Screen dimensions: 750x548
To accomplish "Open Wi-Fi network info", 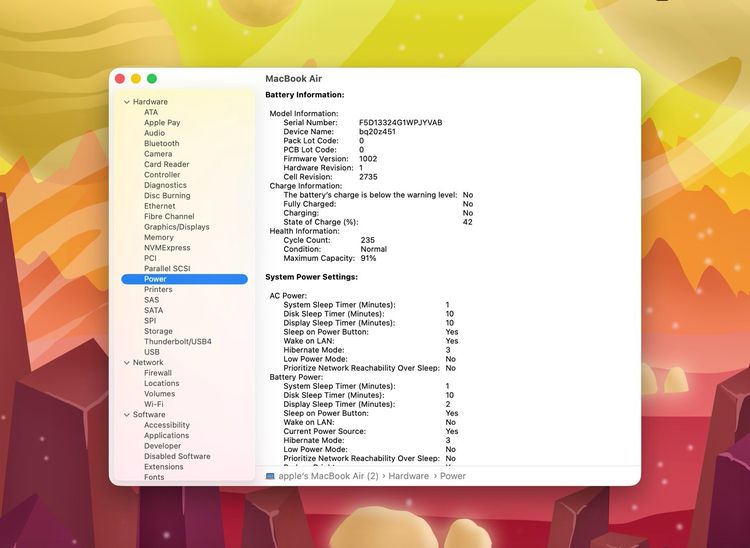I will tap(154, 405).
